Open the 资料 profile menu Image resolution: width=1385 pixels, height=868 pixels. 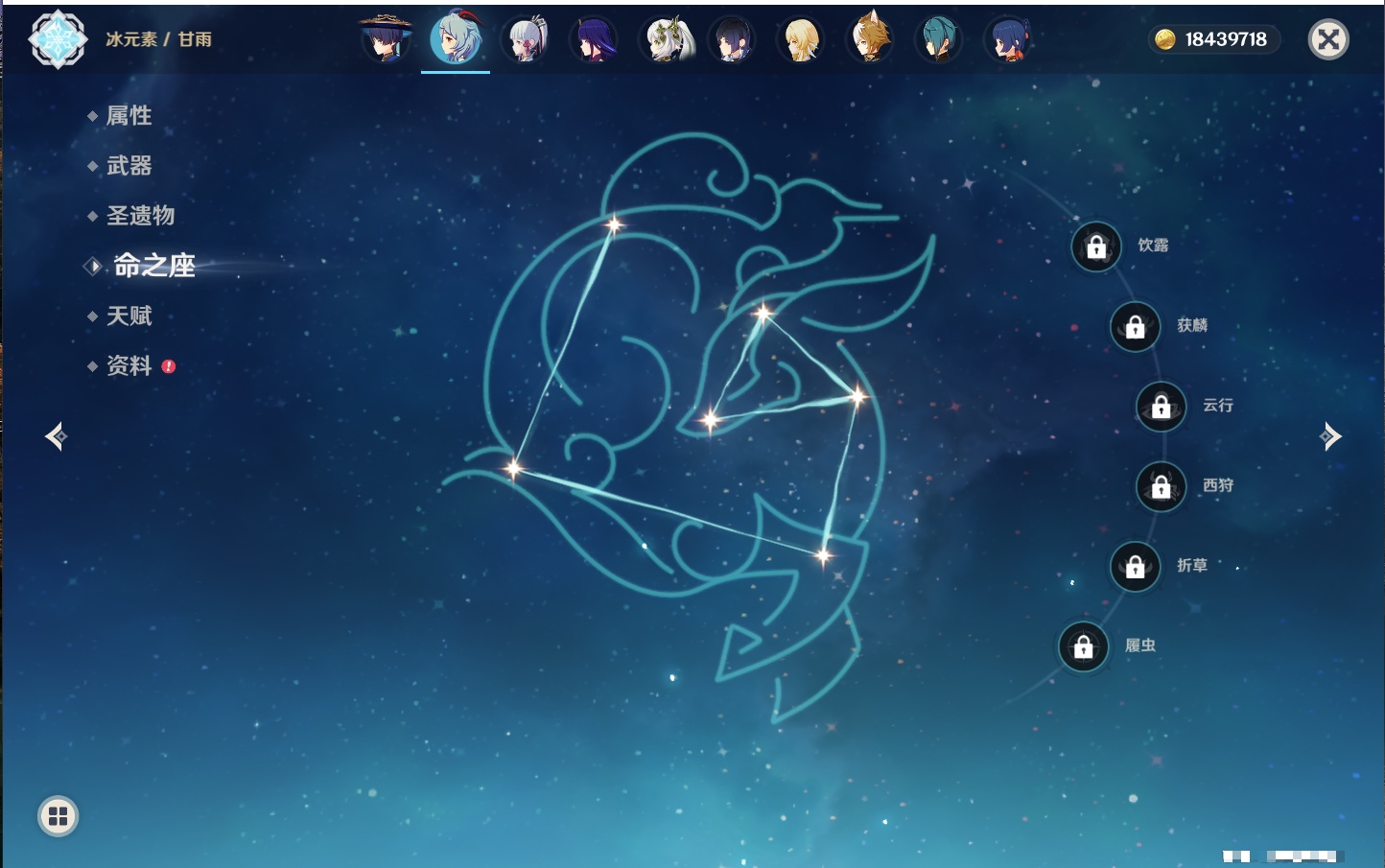[129, 365]
